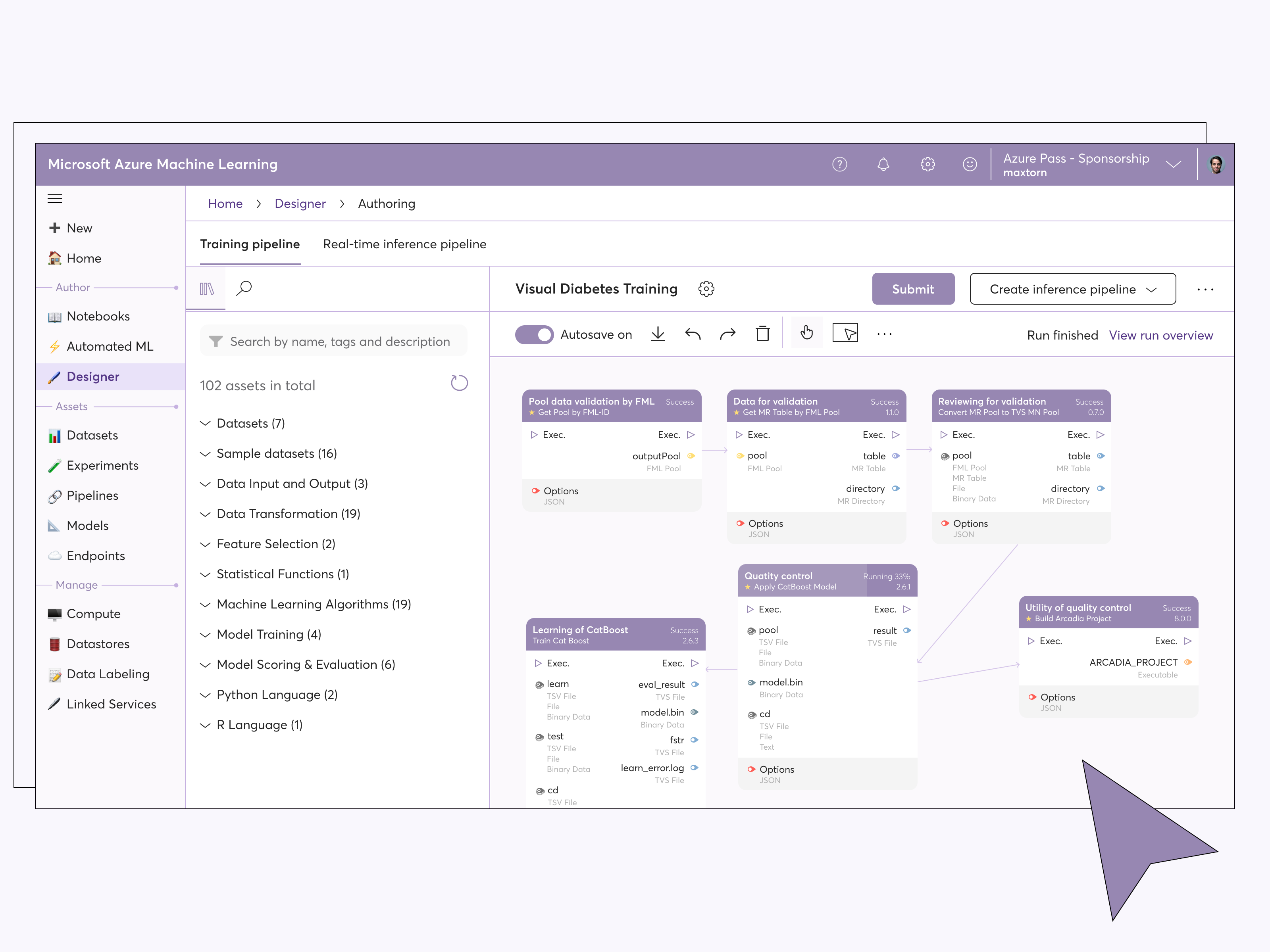
Task: Select the pointer selection tool
Action: 845,333
